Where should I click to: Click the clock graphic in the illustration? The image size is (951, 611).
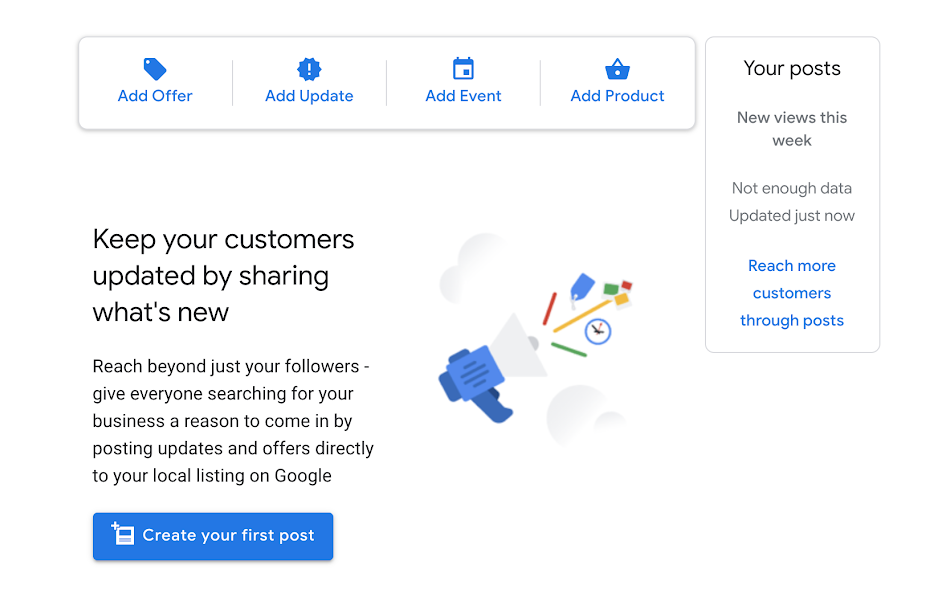coord(597,331)
